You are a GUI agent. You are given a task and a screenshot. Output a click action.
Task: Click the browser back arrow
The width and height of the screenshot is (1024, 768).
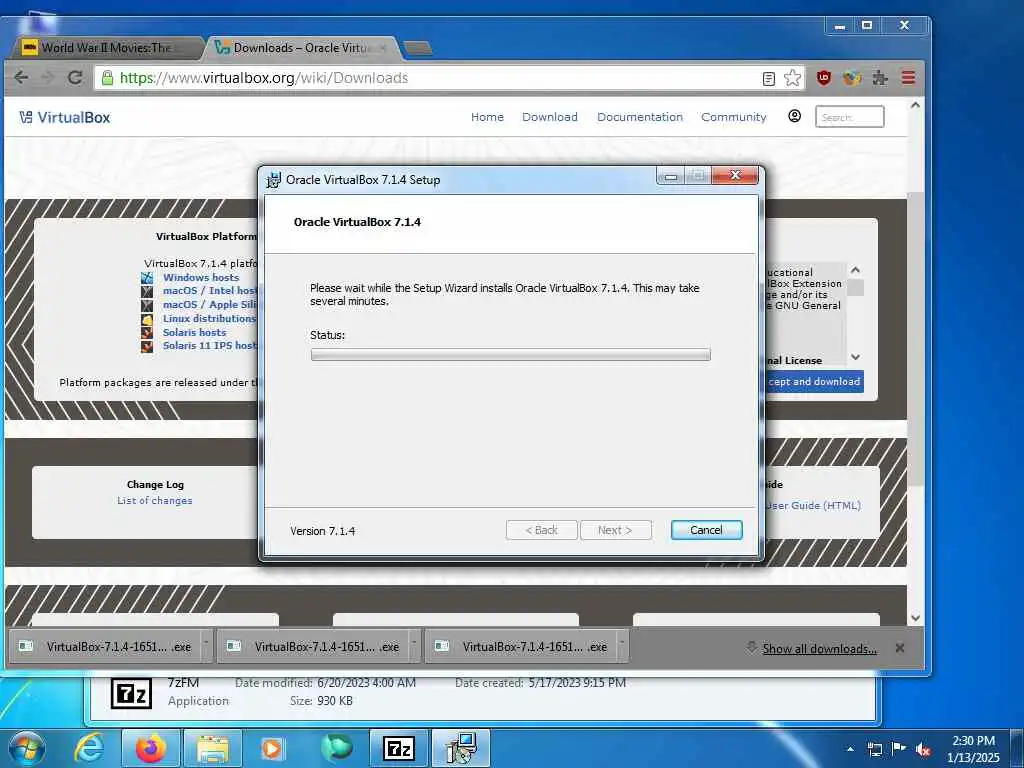21,78
